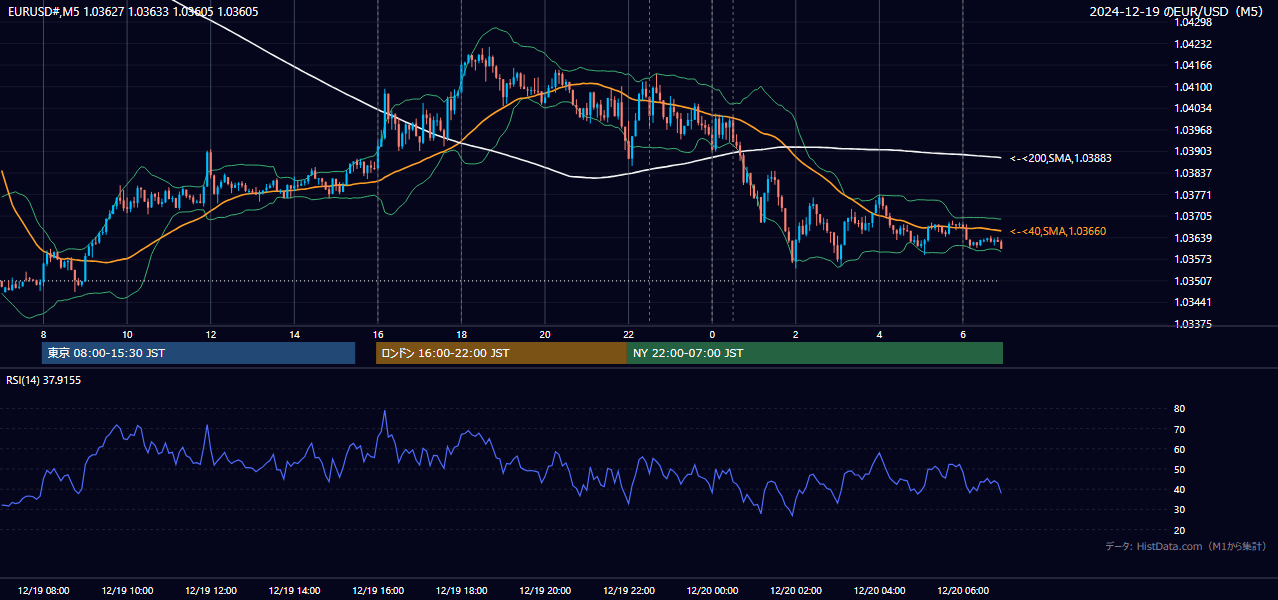The height and width of the screenshot is (600, 1278).
Task: Click the 12/20 04:00 date label
Action: (880, 591)
